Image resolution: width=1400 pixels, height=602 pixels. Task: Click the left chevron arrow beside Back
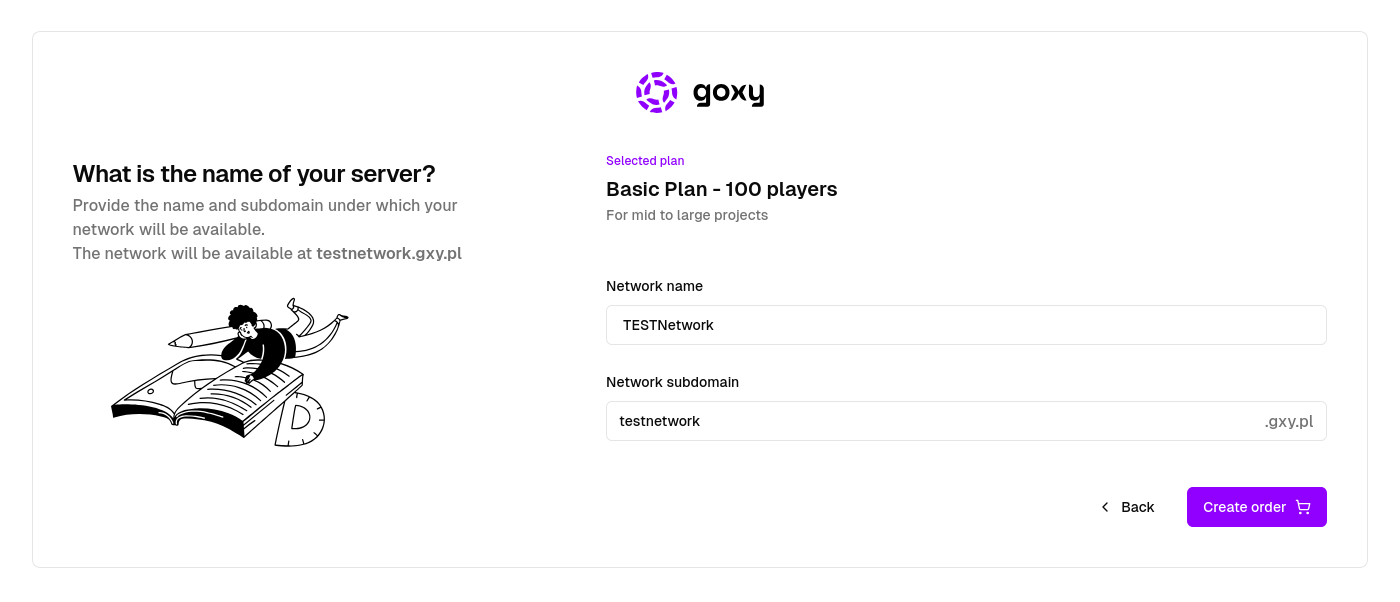1105,507
